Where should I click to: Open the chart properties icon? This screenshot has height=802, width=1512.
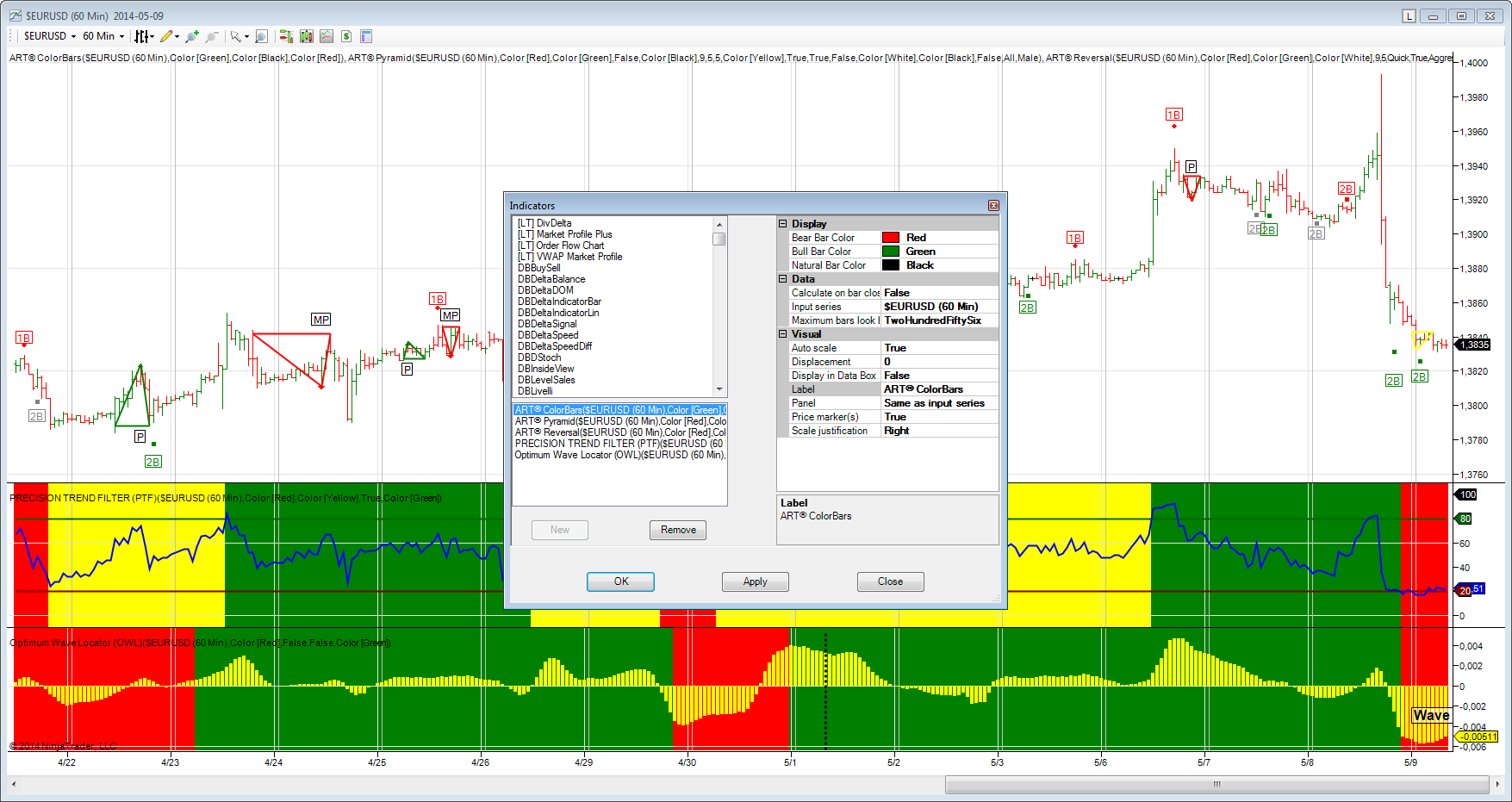[366, 36]
